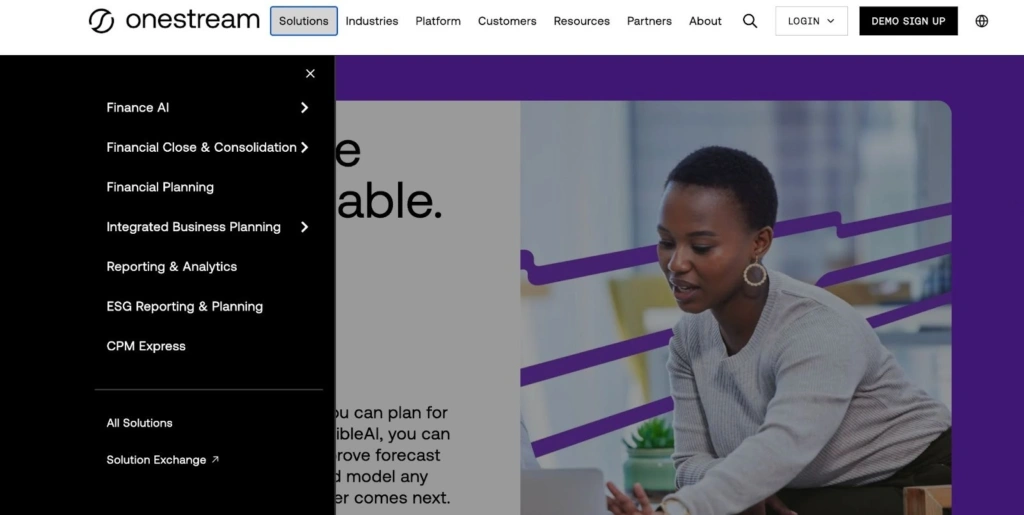Open the About menu
Image resolution: width=1024 pixels, height=515 pixels.
pyautogui.click(x=705, y=21)
